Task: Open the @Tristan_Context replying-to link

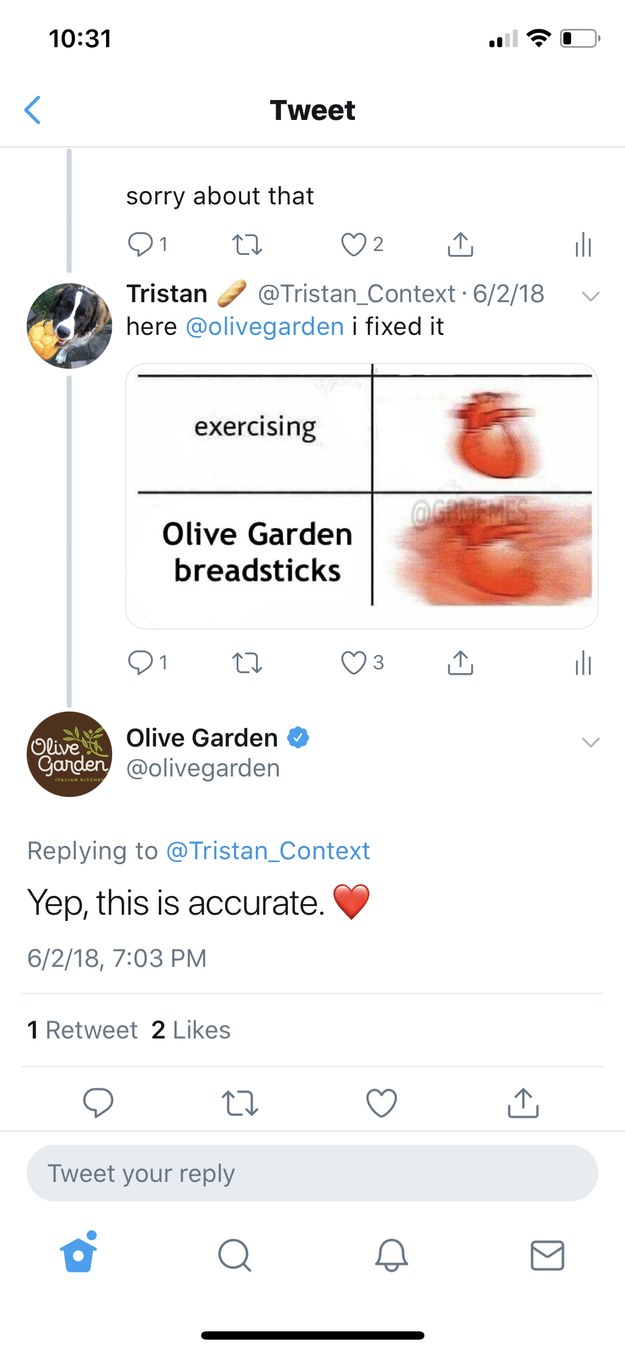Action: tap(267, 851)
